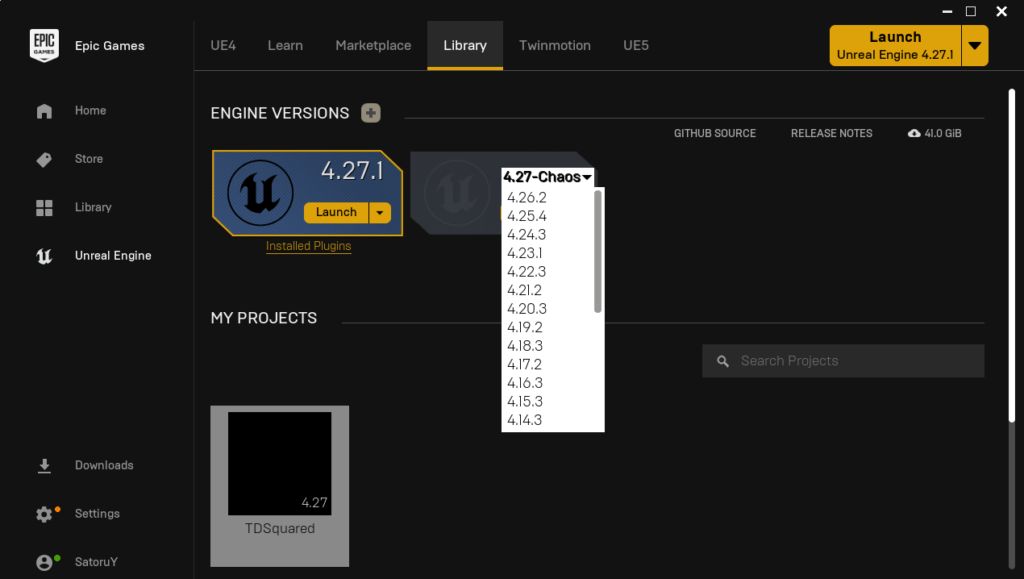Expand the 4.27.1 engine Launch options arrow
This screenshot has height=579, width=1024.
[380, 212]
